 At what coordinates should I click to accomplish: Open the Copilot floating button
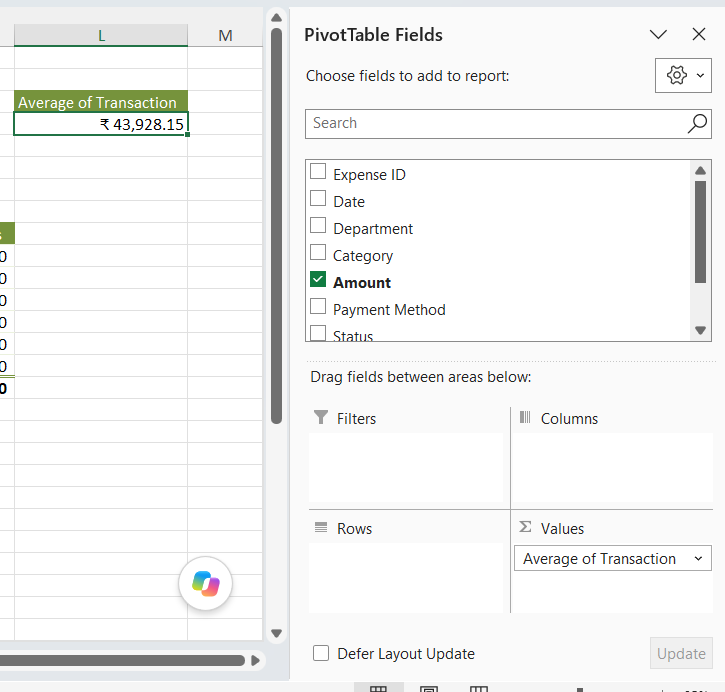(205, 583)
